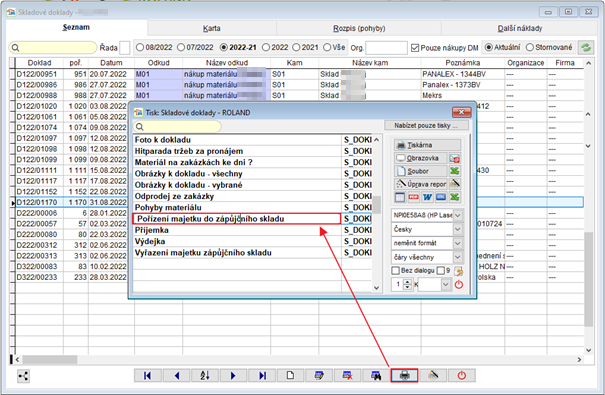Go to next record arrow
605x395 pixels.
tap(233, 375)
